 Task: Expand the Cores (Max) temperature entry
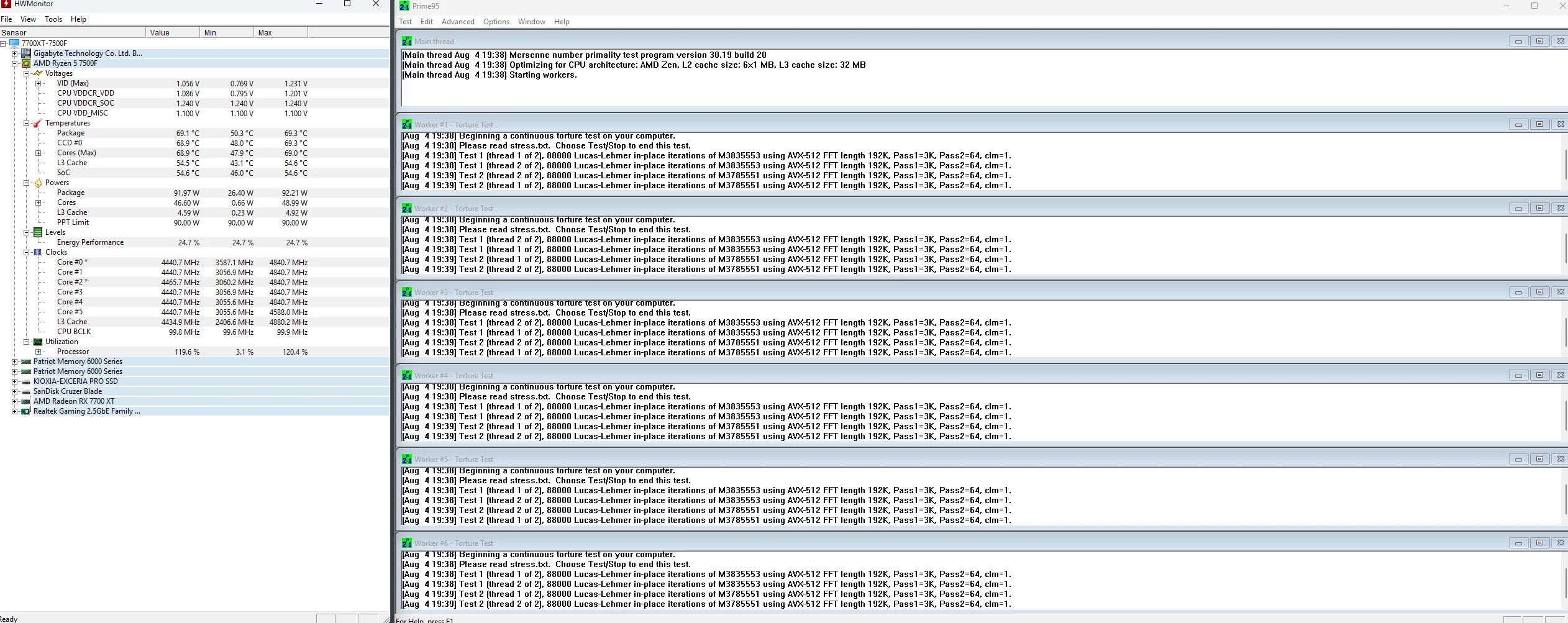point(39,153)
